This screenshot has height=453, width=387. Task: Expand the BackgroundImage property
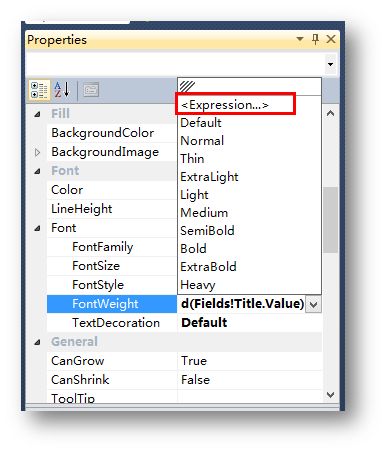(37, 152)
